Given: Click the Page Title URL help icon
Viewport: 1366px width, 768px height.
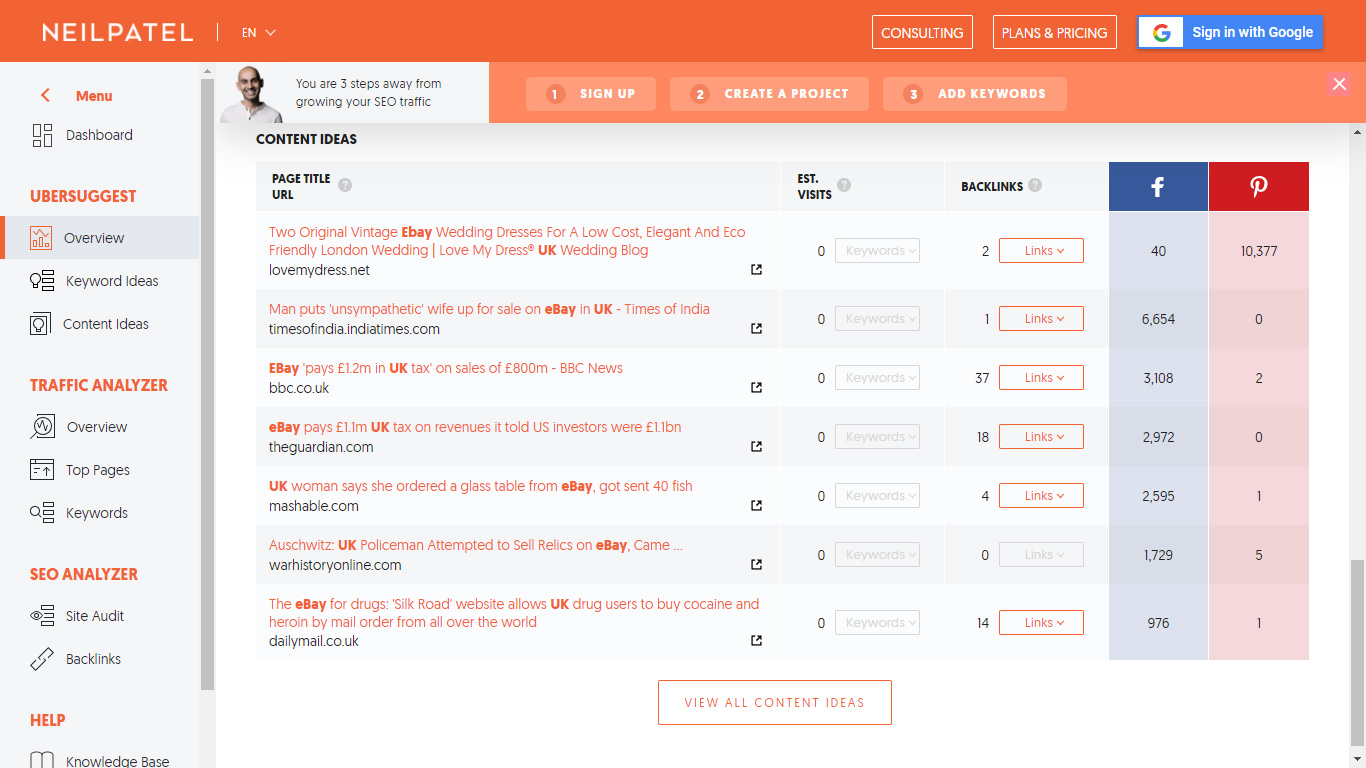Looking at the screenshot, I should coord(345,185).
